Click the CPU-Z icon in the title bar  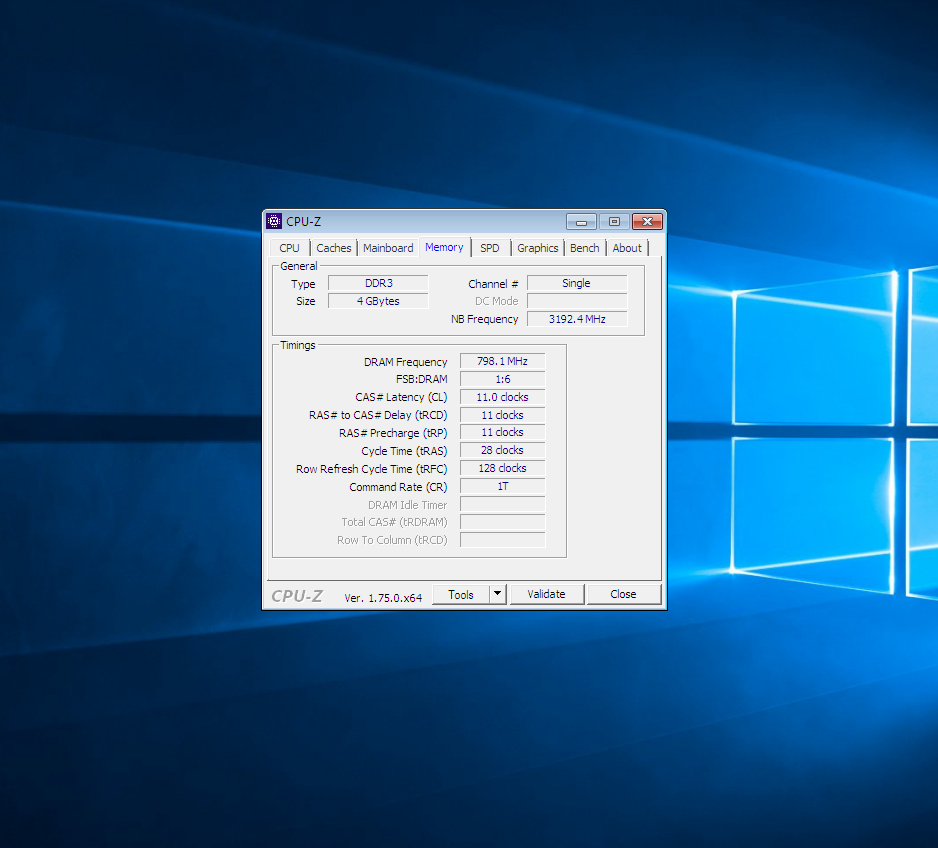tap(274, 221)
